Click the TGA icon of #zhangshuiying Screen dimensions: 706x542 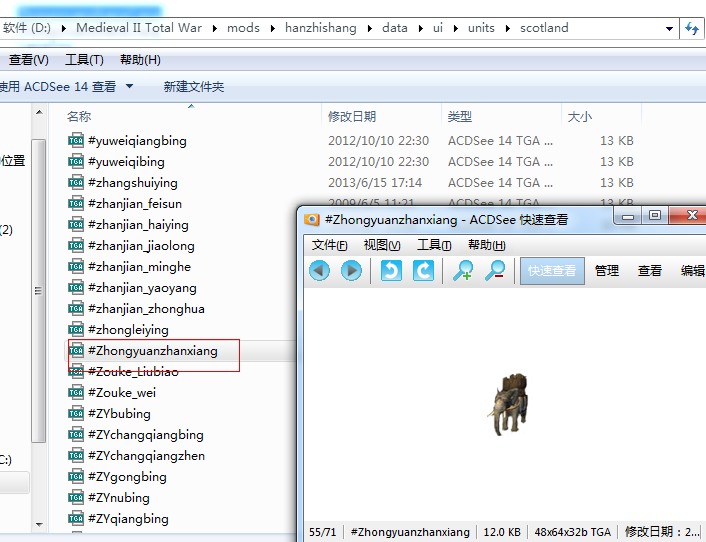point(76,182)
